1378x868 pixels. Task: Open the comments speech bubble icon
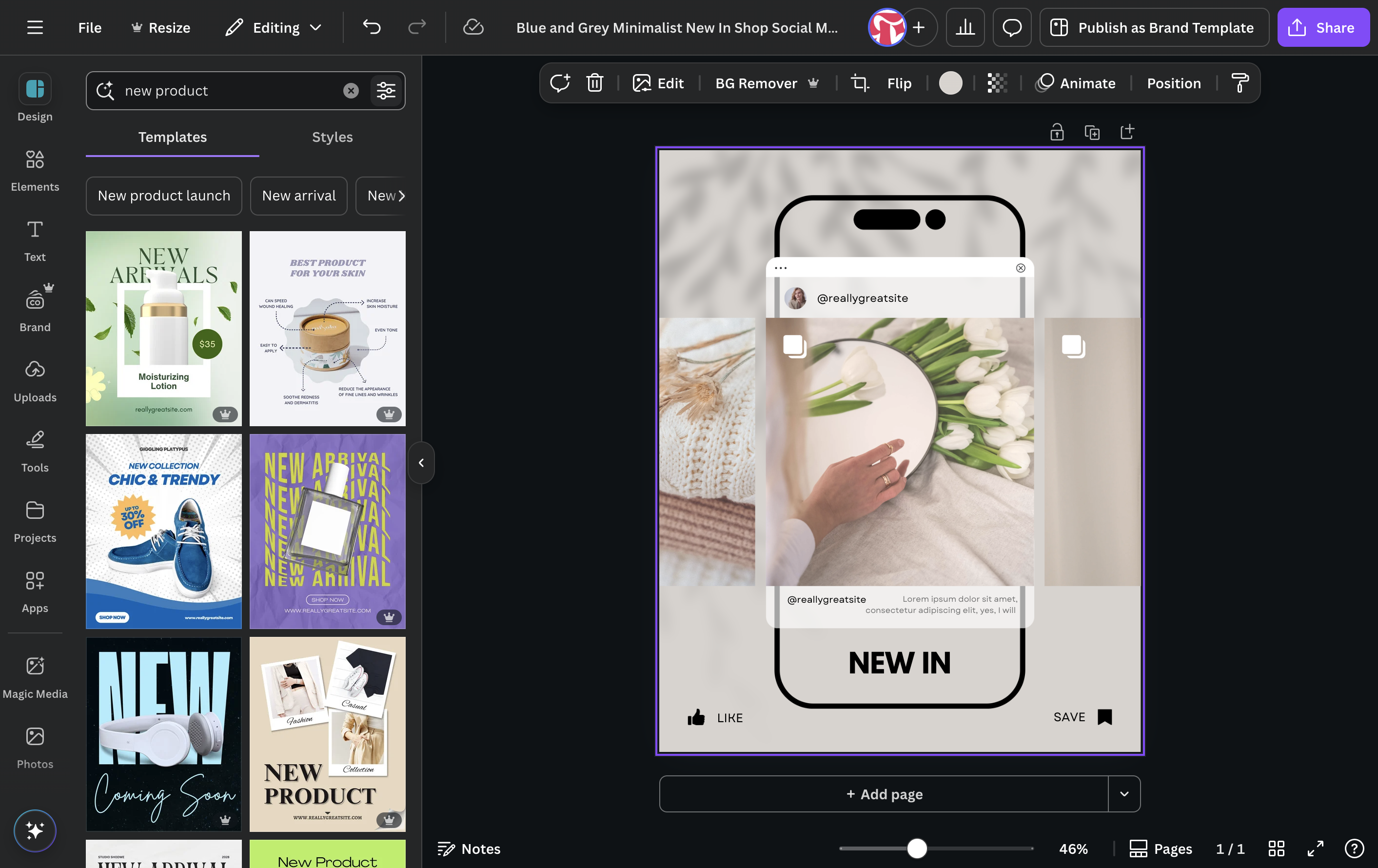coord(1012,27)
